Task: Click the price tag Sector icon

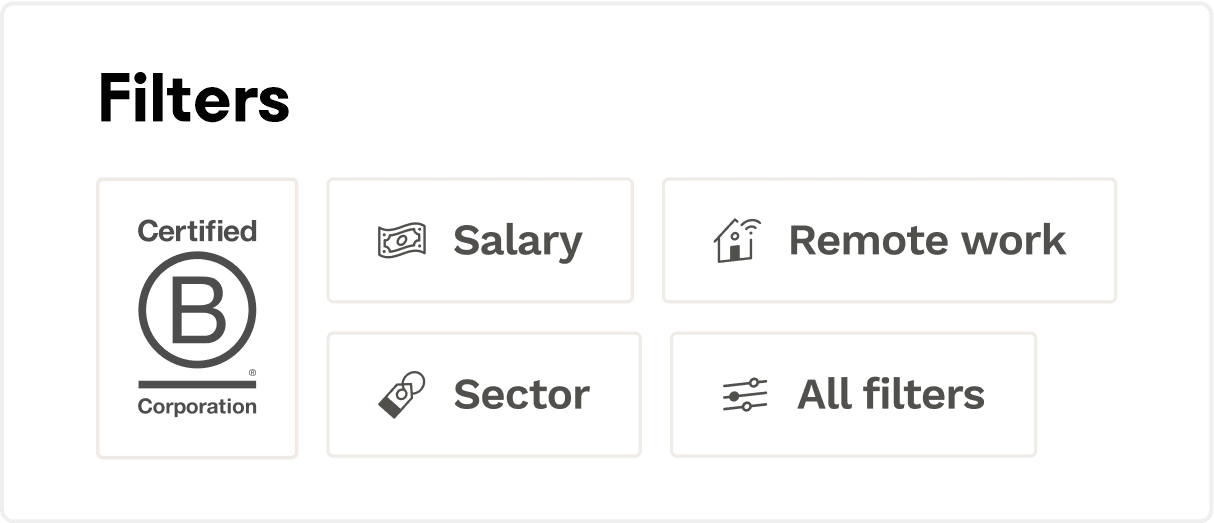Action: [x=402, y=394]
